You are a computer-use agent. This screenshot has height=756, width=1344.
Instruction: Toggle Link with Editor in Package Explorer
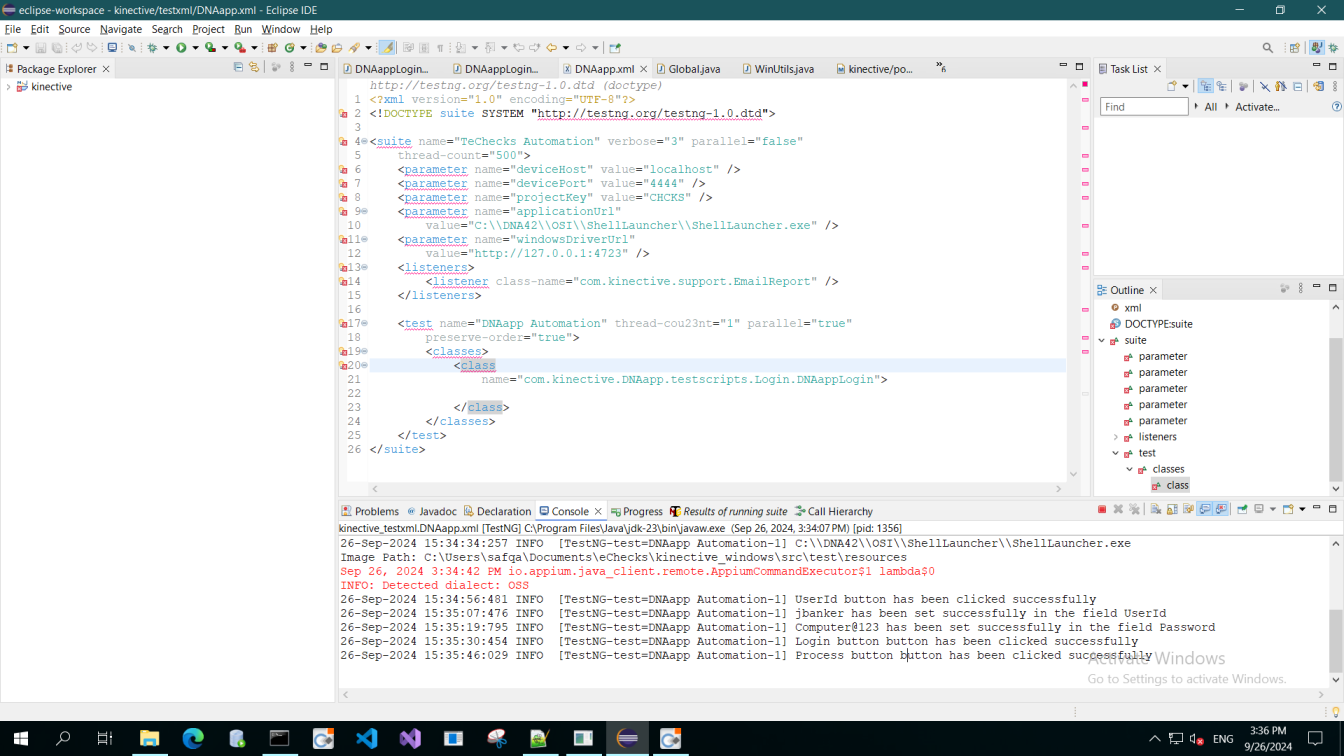coord(254,68)
